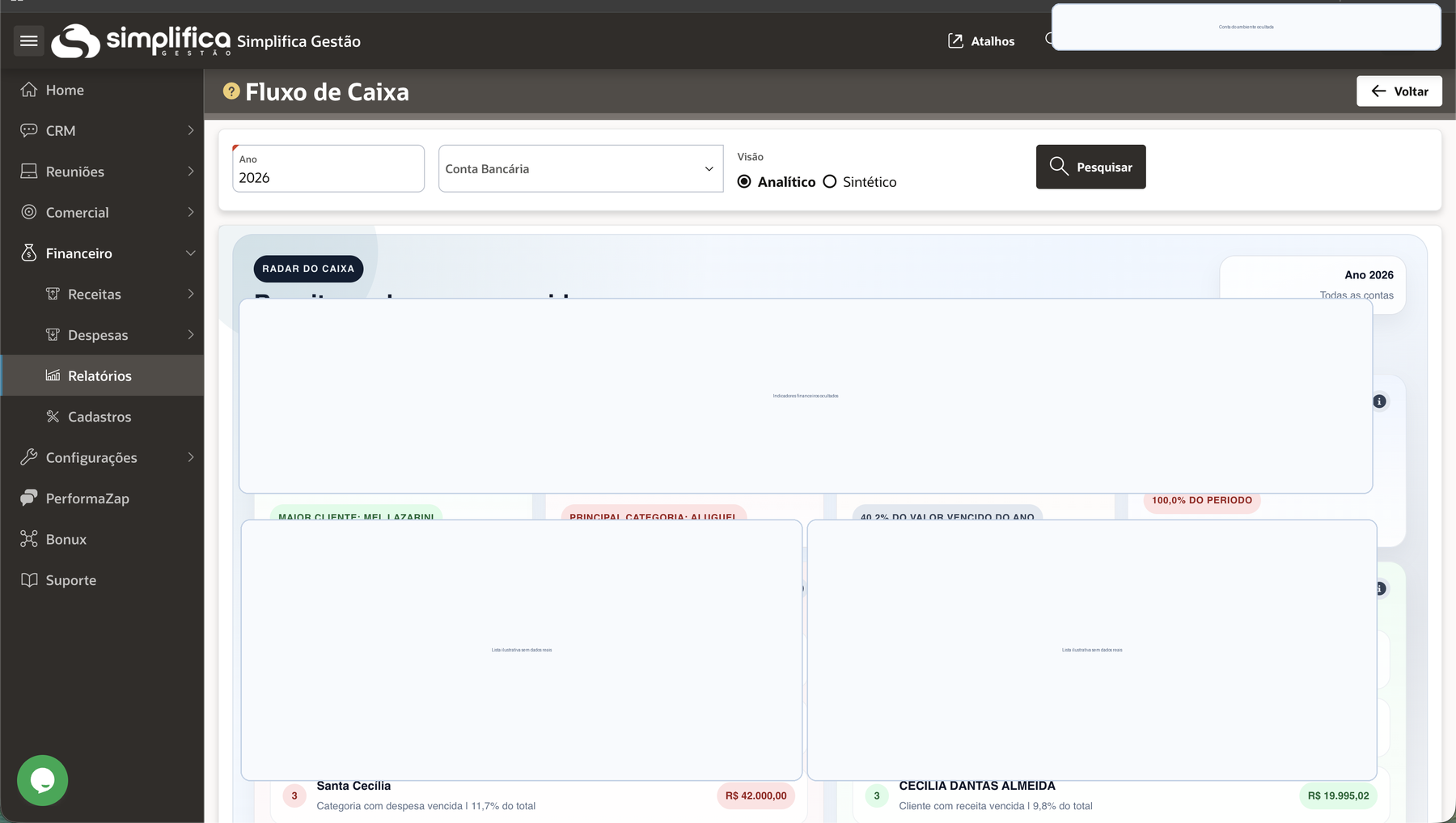The height and width of the screenshot is (823, 1456).
Task: Open the Conta Bancária dropdown
Action: coord(580,168)
